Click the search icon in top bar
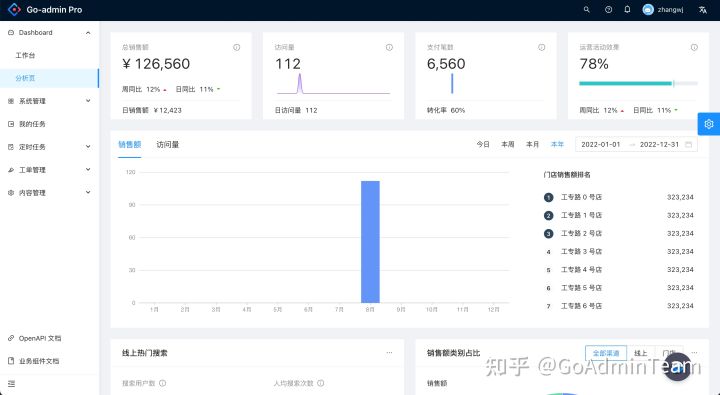Viewport: 720px width, 395px height. [x=586, y=10]
